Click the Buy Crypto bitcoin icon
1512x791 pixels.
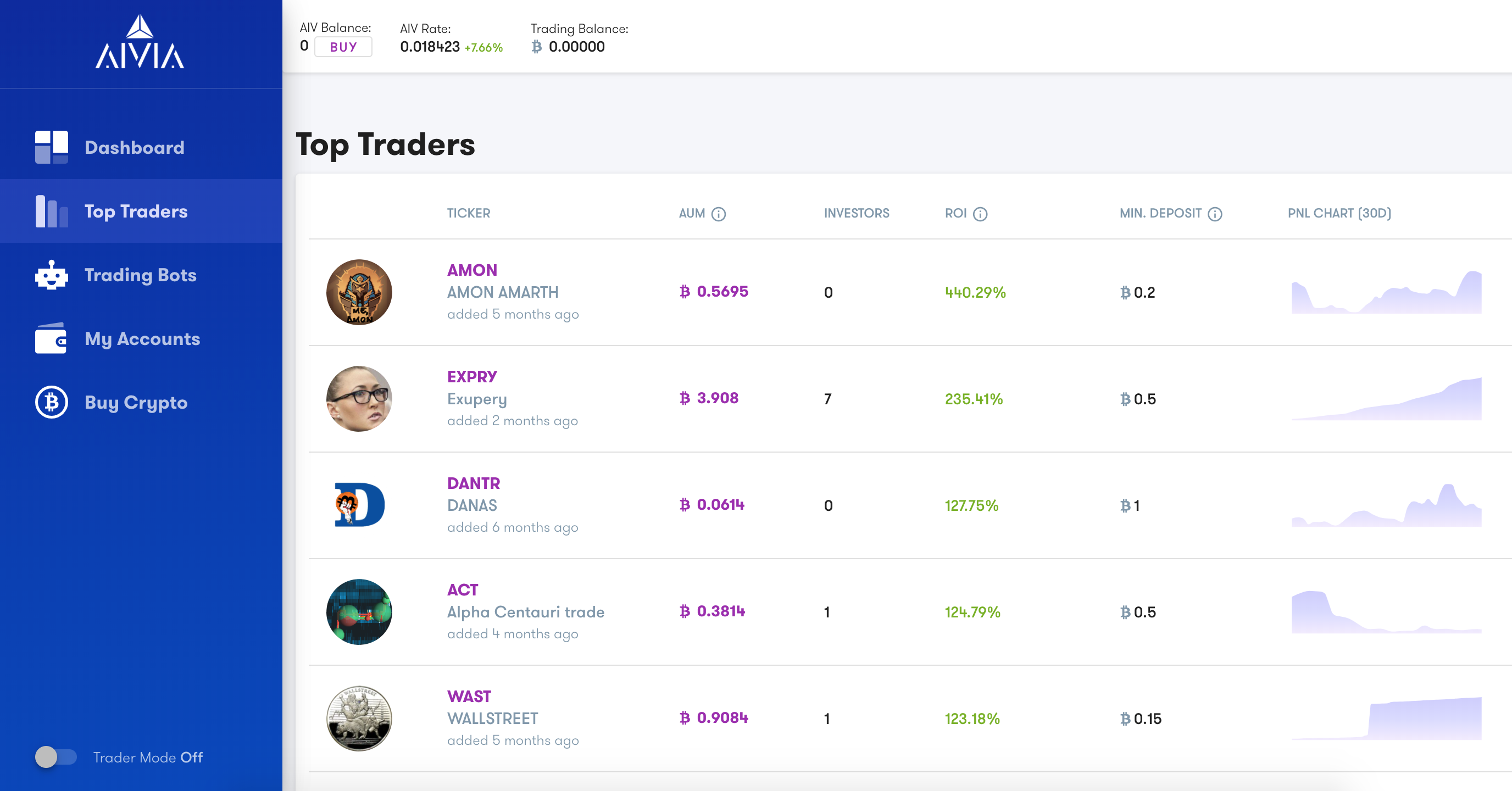click(x=52, y=403)
